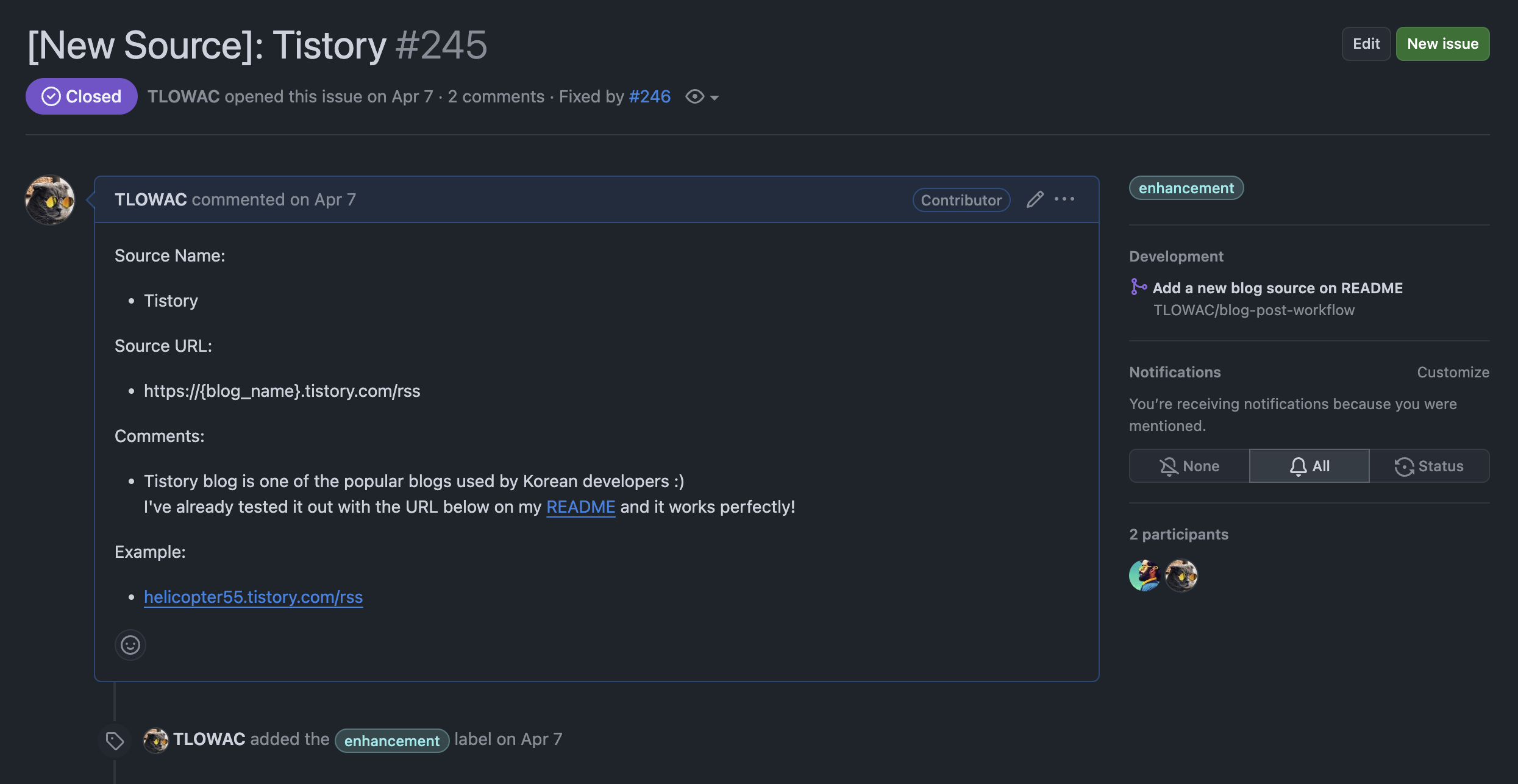Click the tag label event icon
1518x784 pixels.
click(115, 741)
